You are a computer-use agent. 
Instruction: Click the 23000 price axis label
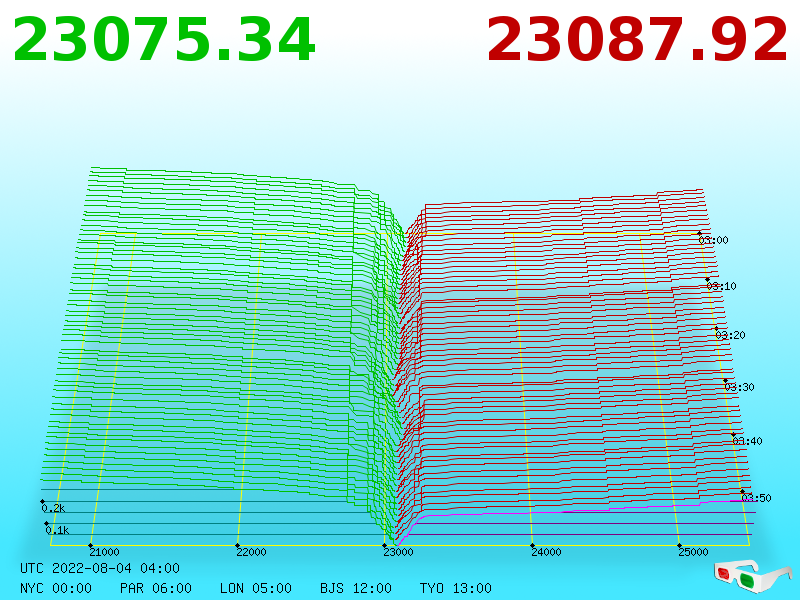click(398, 552)
